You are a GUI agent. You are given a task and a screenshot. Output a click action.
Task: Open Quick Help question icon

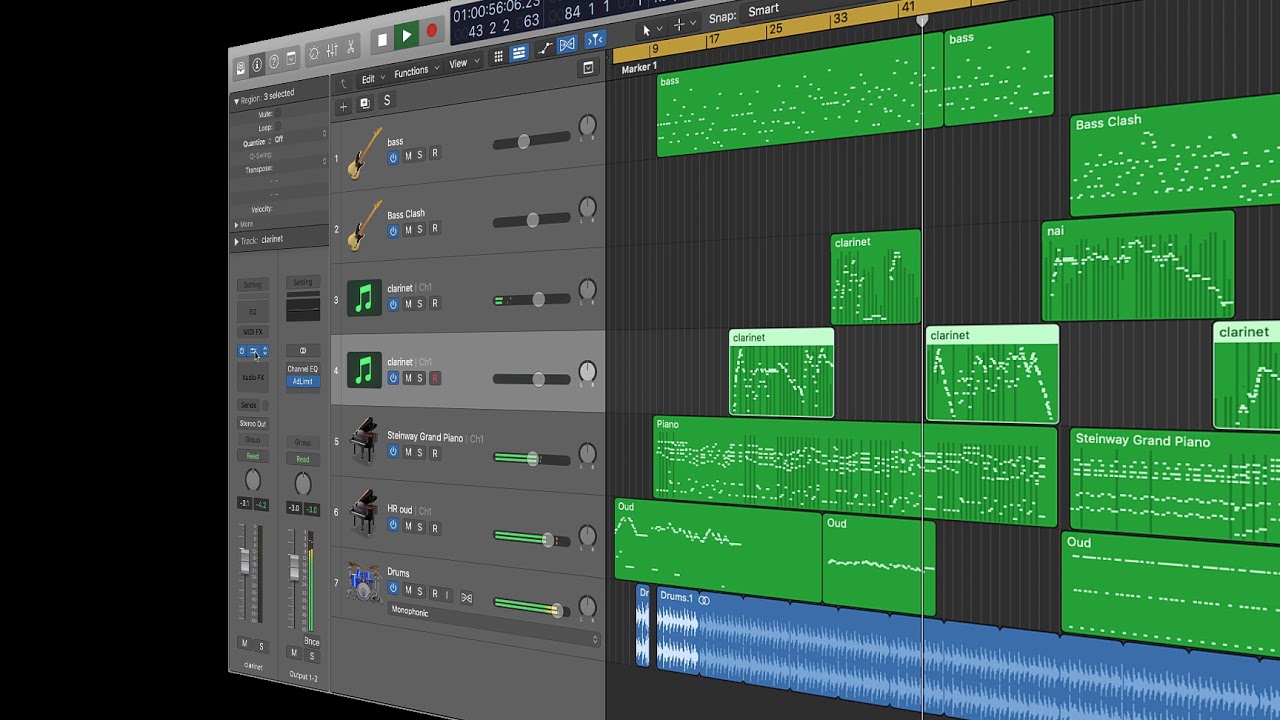[x=274, y=62]
